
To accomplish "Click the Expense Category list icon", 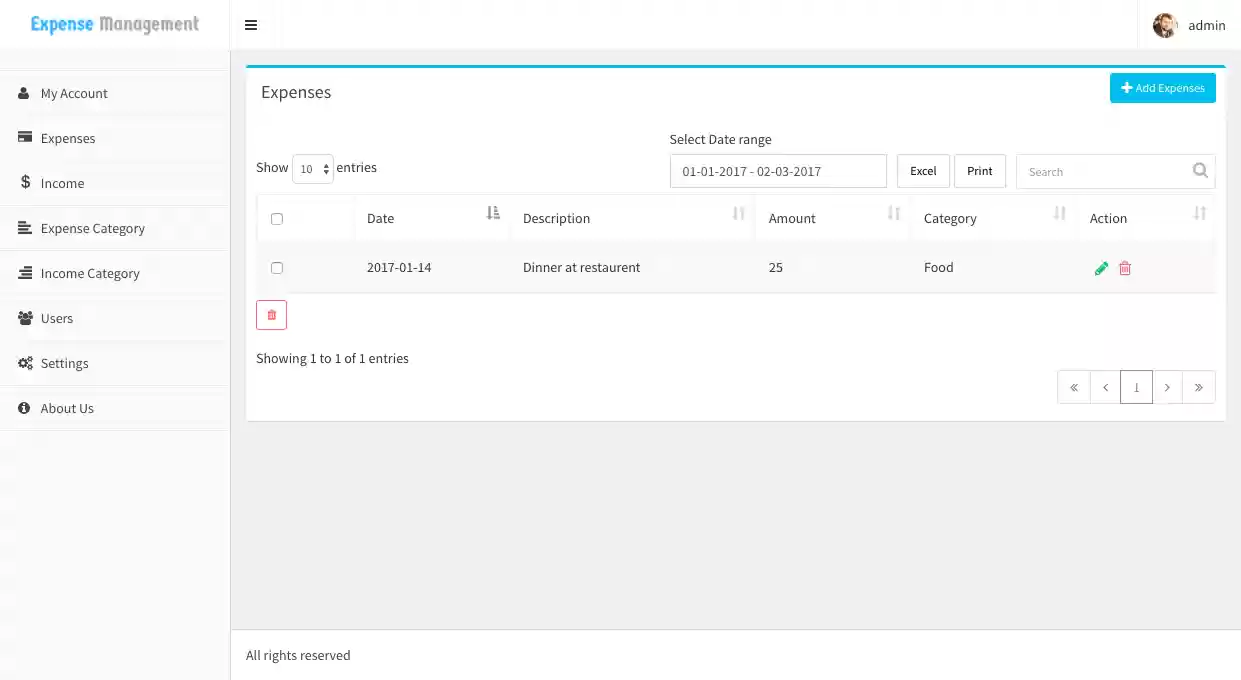I will (x=24, y=228).
